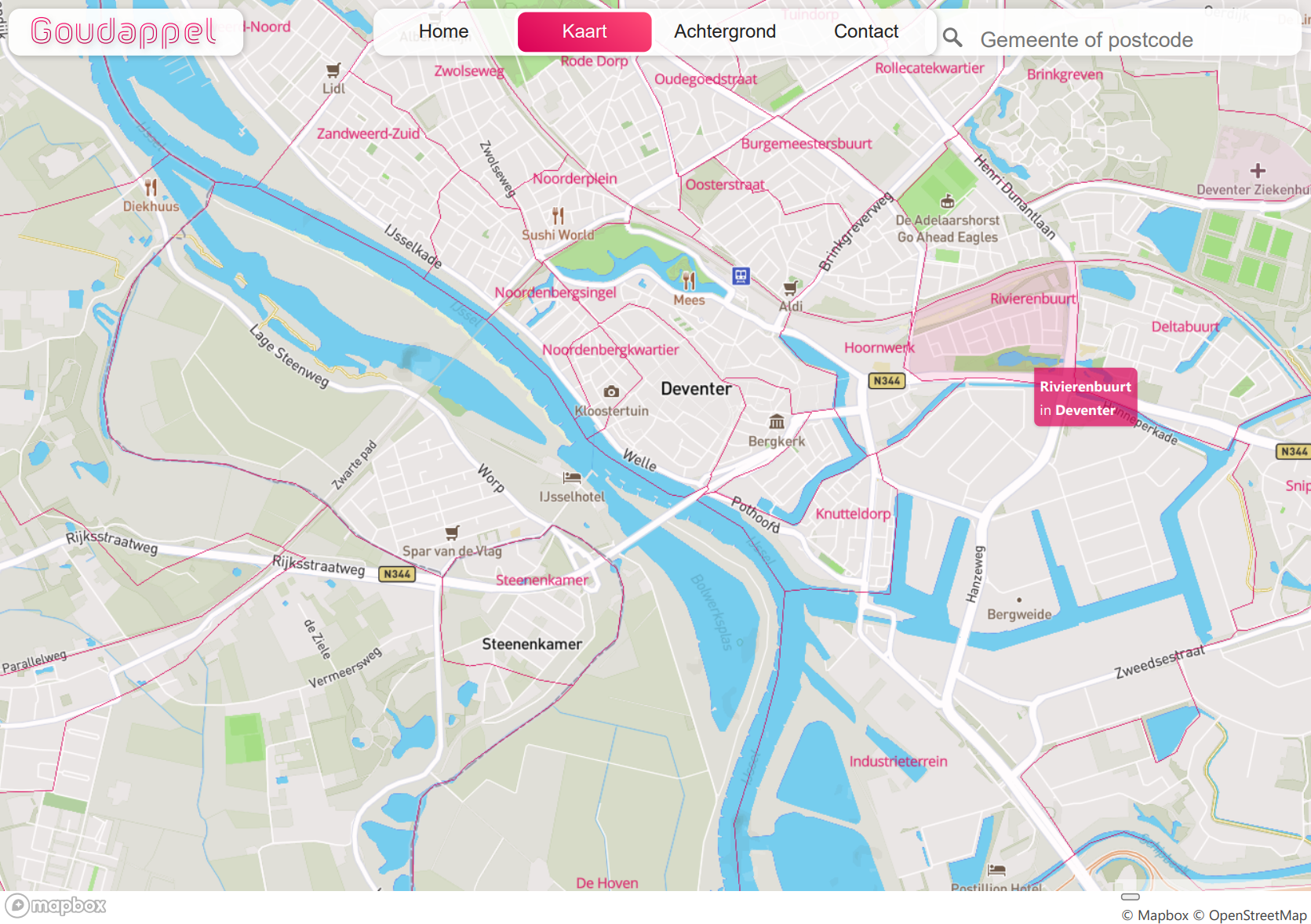The image size is (1311, 924).
Task: Click the Mapbox logo link
Action: [x=56, y=906]
